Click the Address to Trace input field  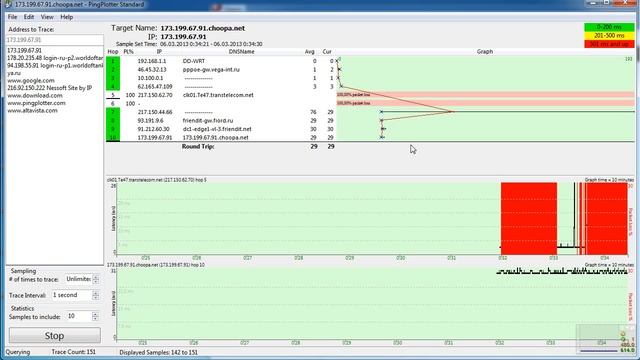coord(54,40)
